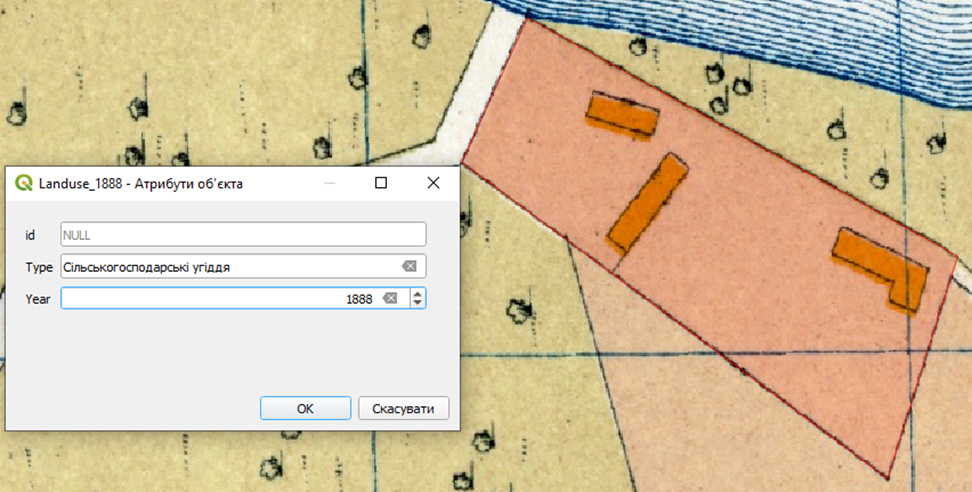Select the middle diagonal orange building

click(647, 202)
